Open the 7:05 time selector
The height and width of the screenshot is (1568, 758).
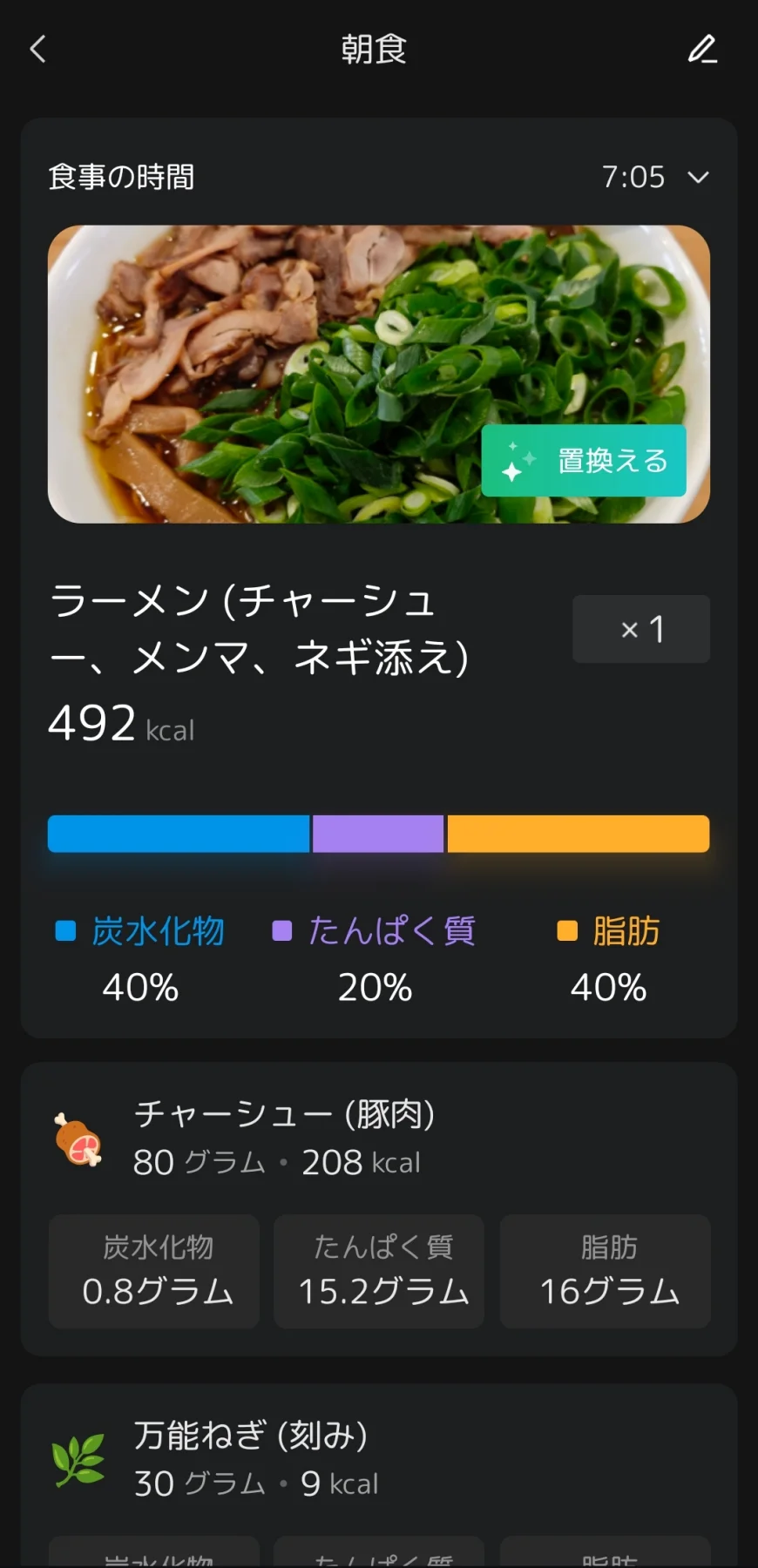point(633,178)
